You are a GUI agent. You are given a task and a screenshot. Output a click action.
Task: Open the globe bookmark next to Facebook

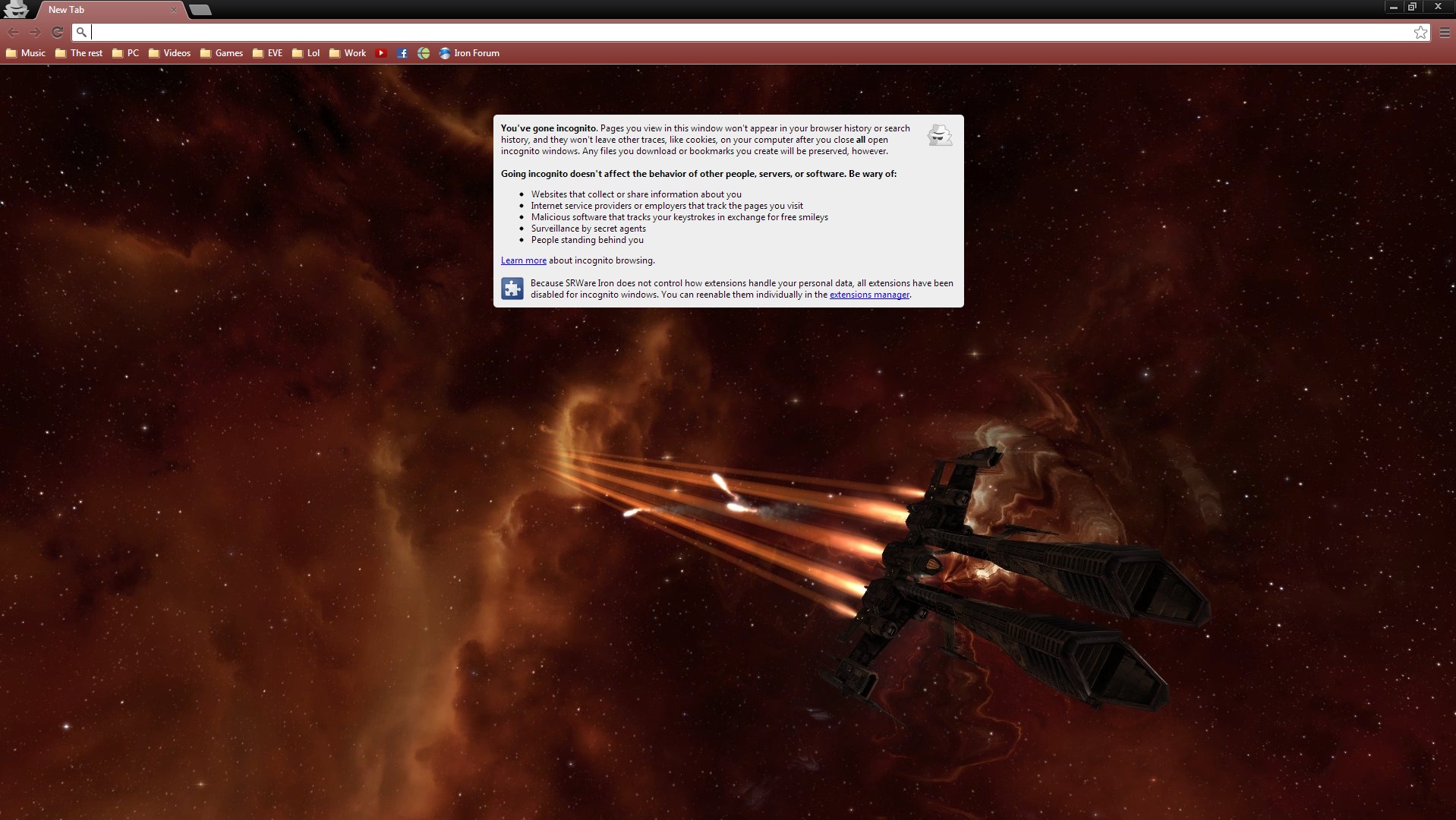pyautogui.click(x=424, y=53)
